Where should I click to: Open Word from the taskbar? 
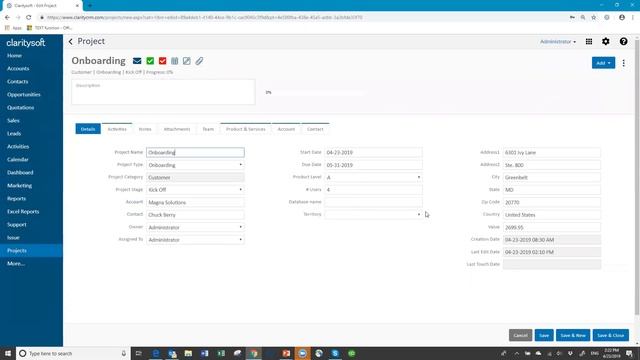[x=204, y=353]
